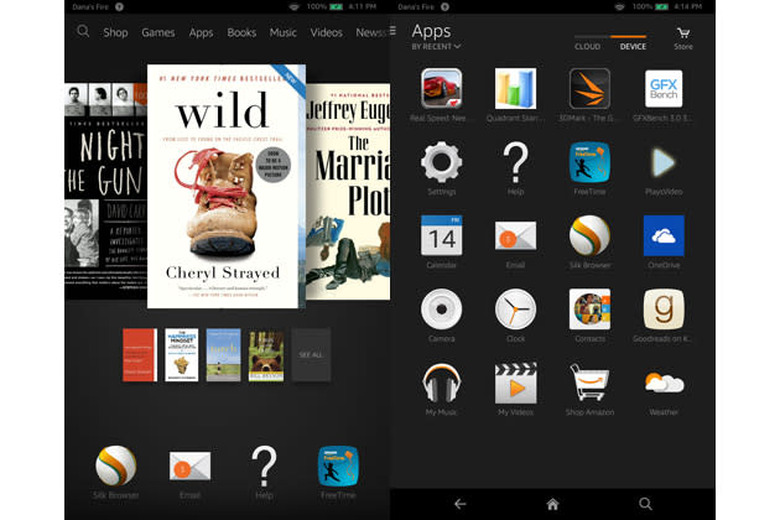Launch 3DMark benchmark app
Screen dimensions: 780x520
coord(589,88)
